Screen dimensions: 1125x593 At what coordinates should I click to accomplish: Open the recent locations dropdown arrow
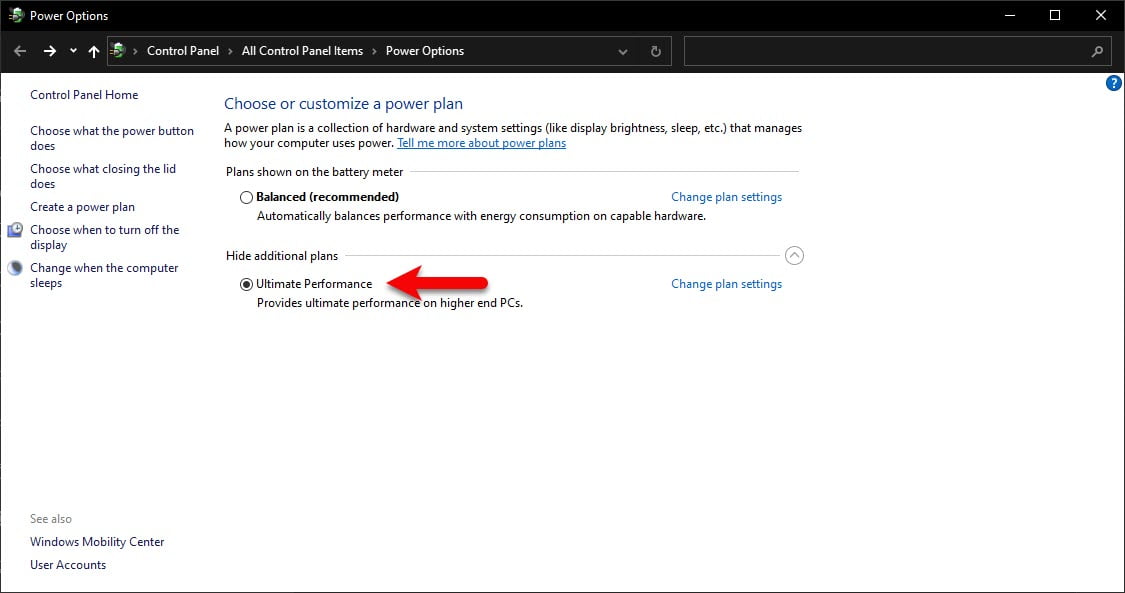tap(73, 51)
